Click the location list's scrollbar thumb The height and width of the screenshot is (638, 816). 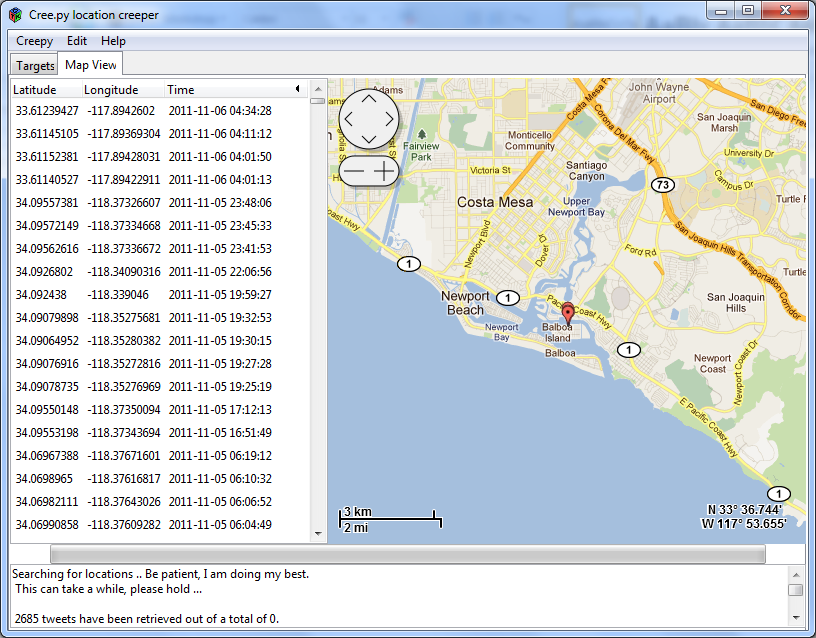pyautogui.click(x=317, y=101)
